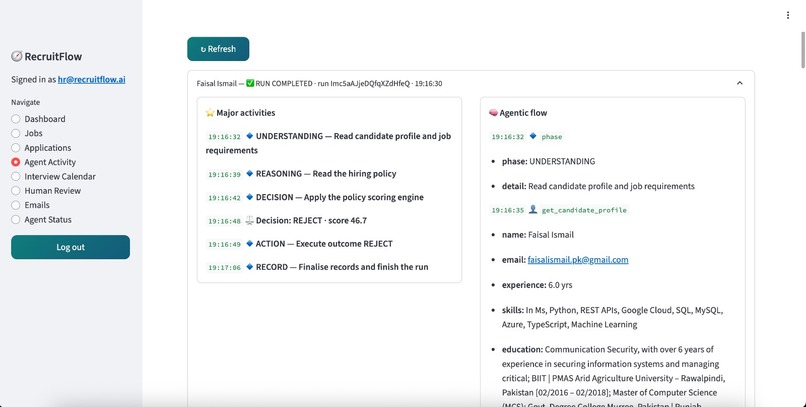The width and height of the screenshot is (806, 407).
Task: Click the 19:17:06 timestamp tag
Action: pos(224,267)
